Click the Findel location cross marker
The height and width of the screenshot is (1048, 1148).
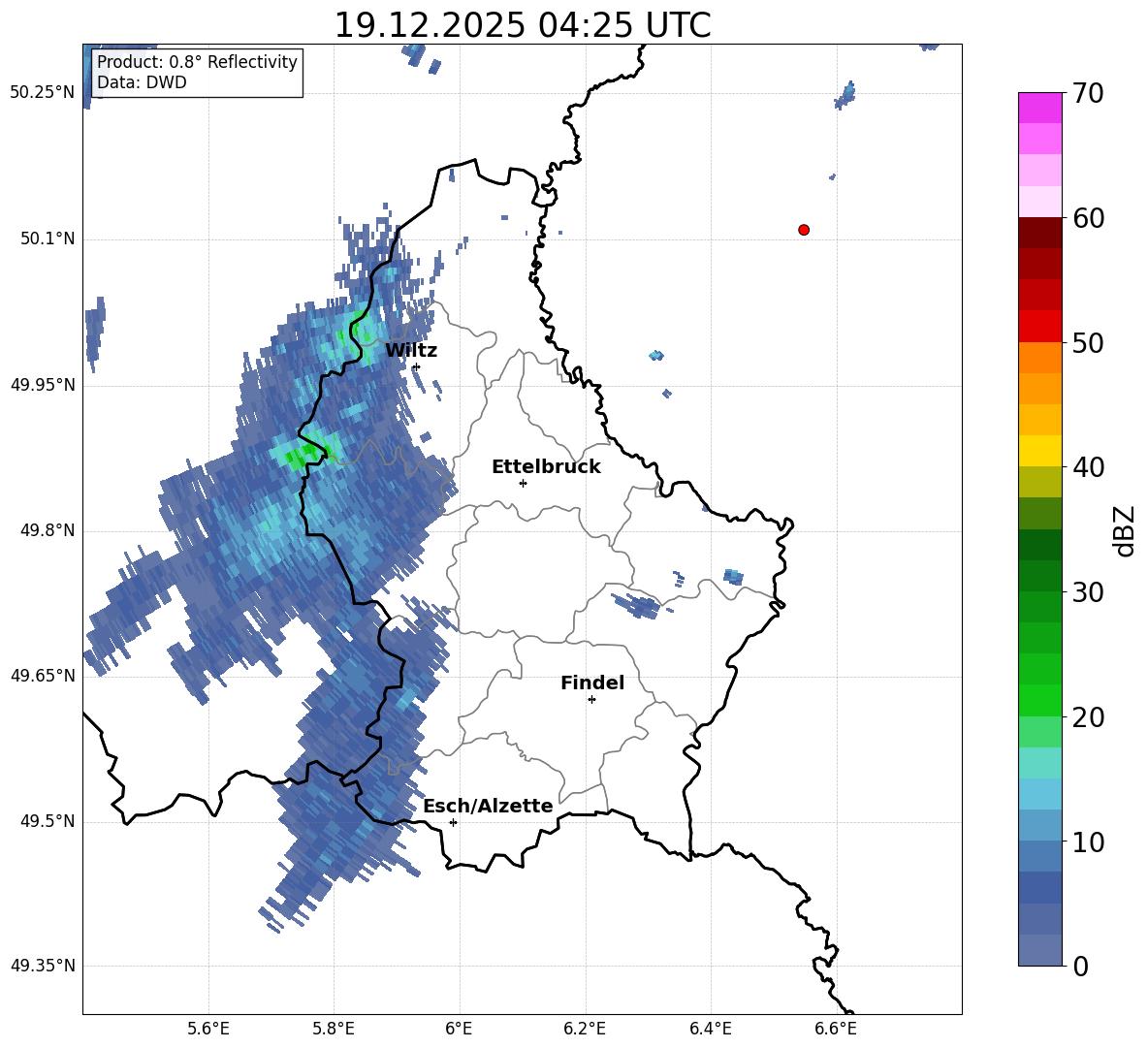coord(591,700)
